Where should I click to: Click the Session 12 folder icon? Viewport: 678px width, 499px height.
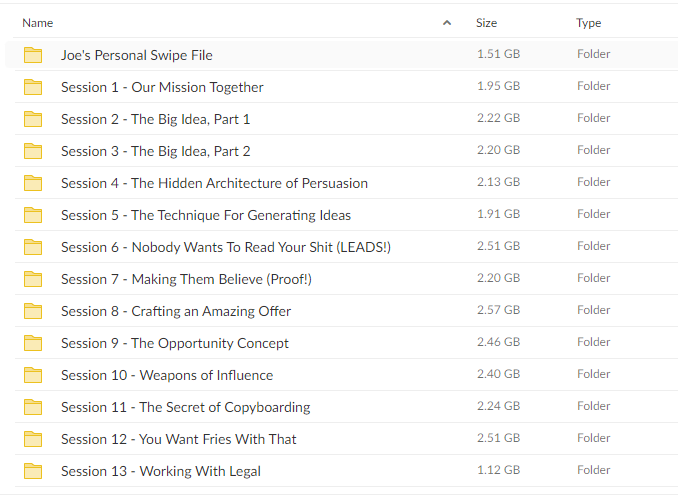(x=33, y=439)
